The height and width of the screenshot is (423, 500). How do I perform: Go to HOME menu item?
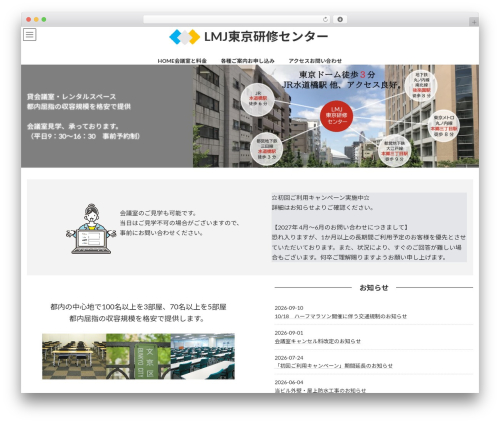tap(166, 61)
